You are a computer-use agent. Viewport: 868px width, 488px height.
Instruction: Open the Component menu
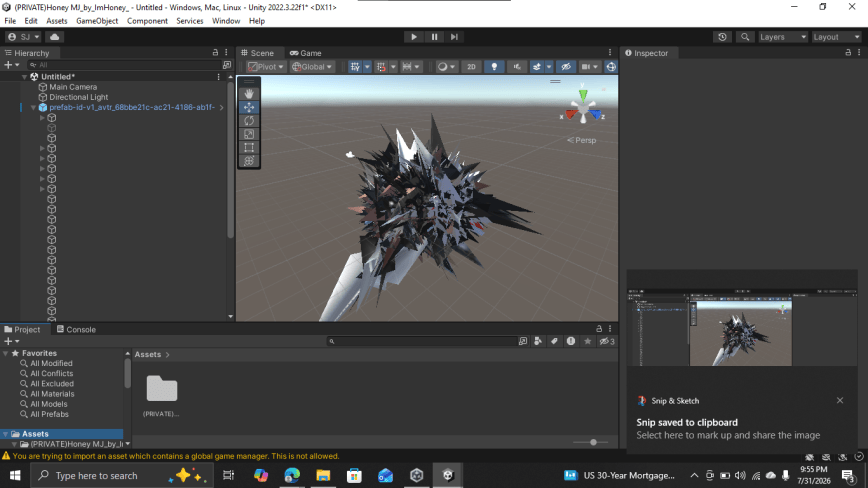[147, 21]
